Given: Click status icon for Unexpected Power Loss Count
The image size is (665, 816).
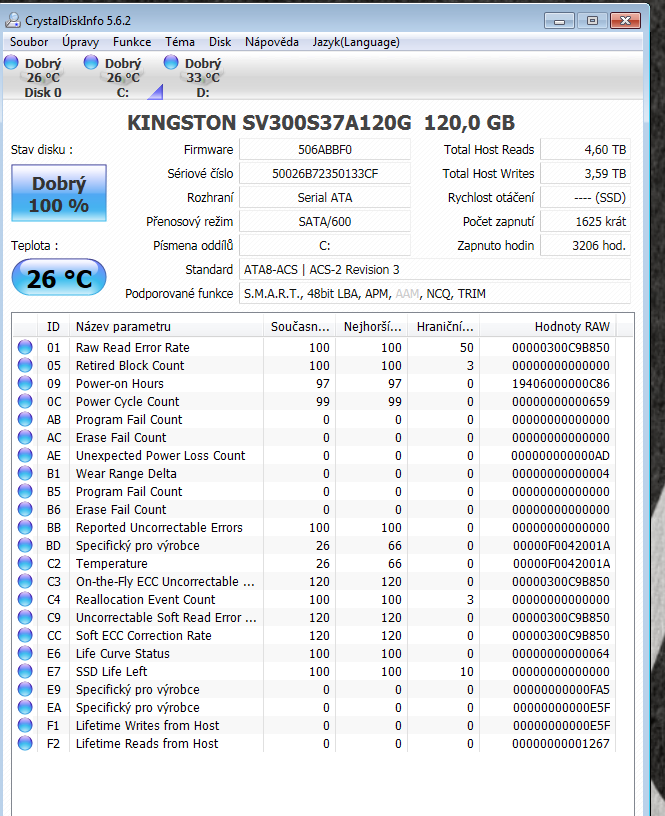Looking at the screenshot, I should 25,455.
